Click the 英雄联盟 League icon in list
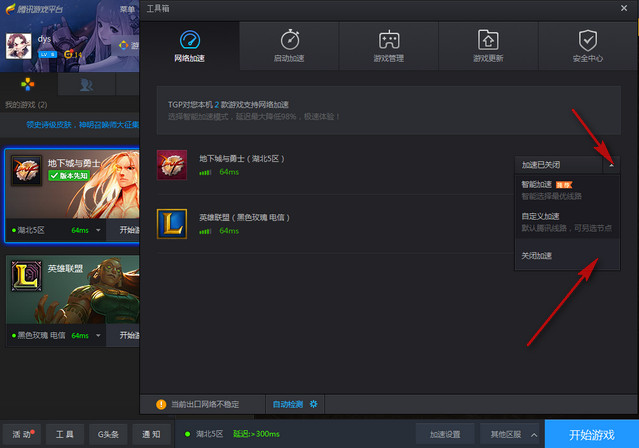The width and height of the screenshot is (639, 448). coord(172,224)
